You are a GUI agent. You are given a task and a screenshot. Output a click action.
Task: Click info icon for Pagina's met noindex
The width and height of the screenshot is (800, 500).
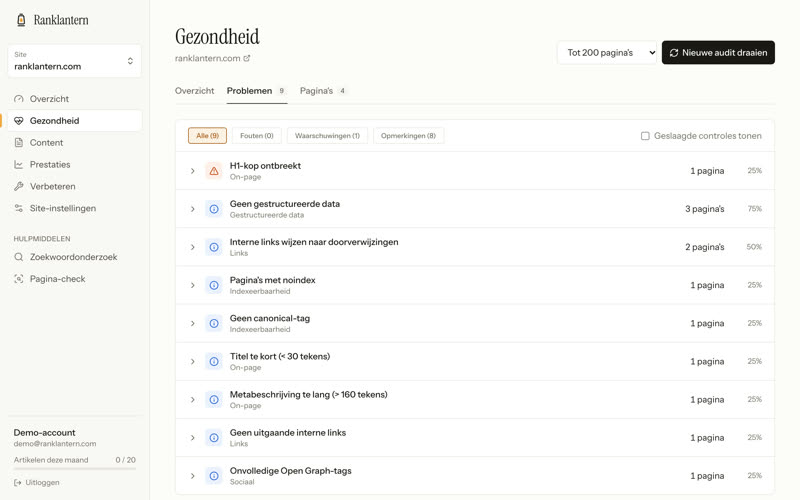point(214,285)
